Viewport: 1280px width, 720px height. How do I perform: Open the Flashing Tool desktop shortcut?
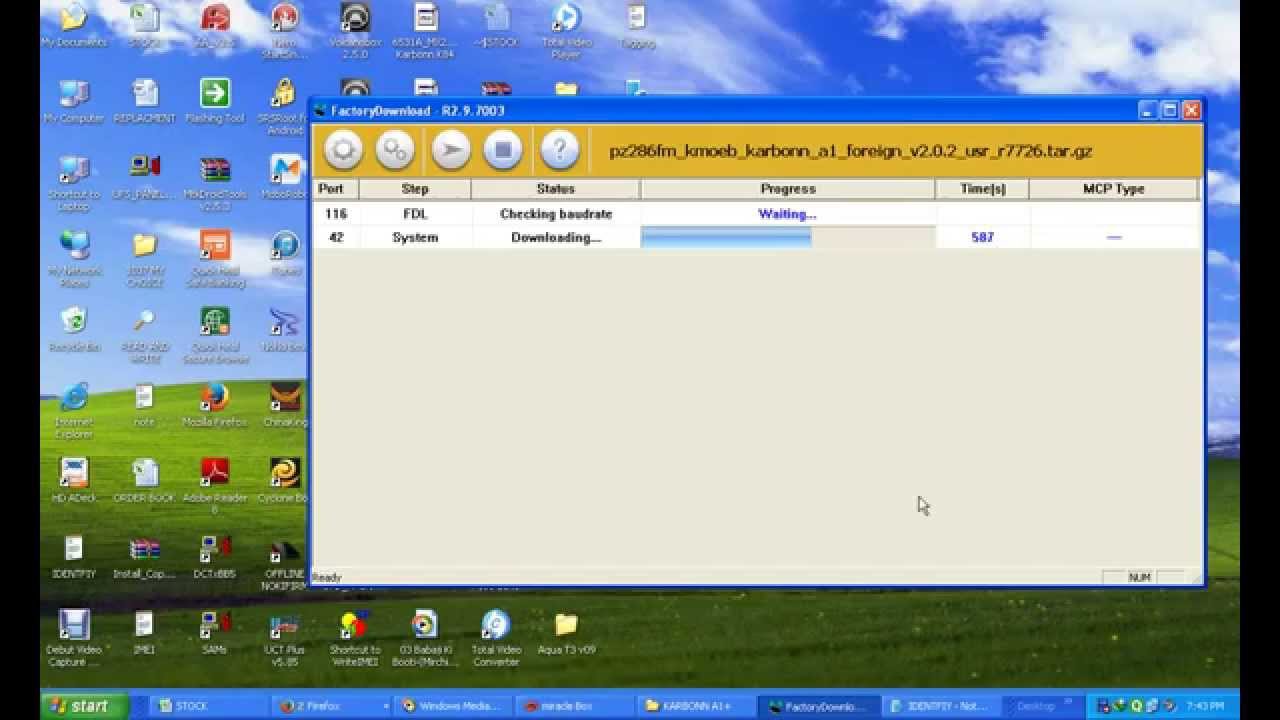[214, 102]
